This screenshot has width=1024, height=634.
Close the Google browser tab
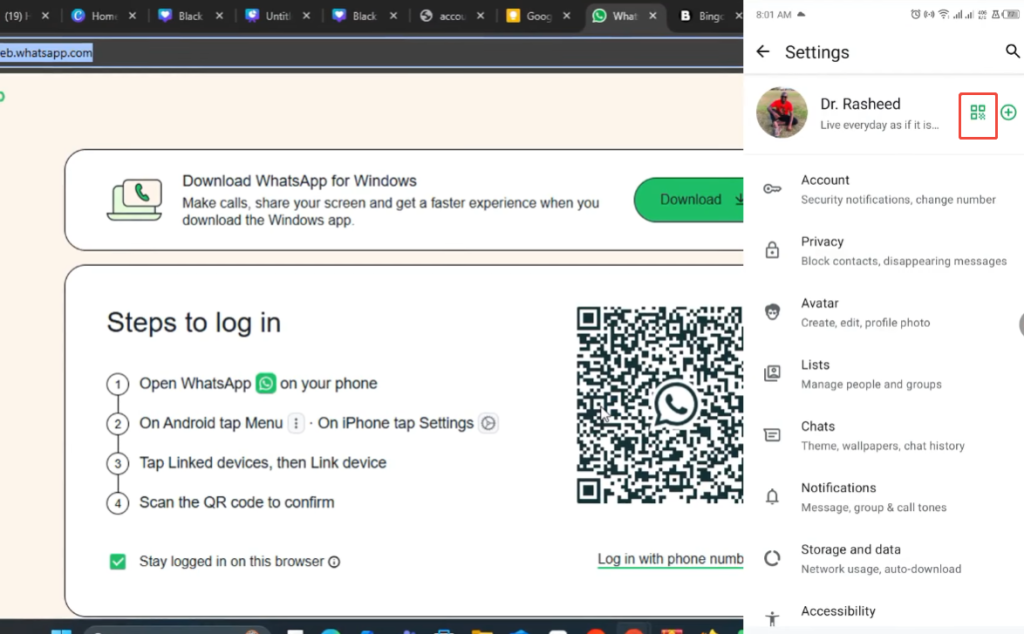(567, 16)
